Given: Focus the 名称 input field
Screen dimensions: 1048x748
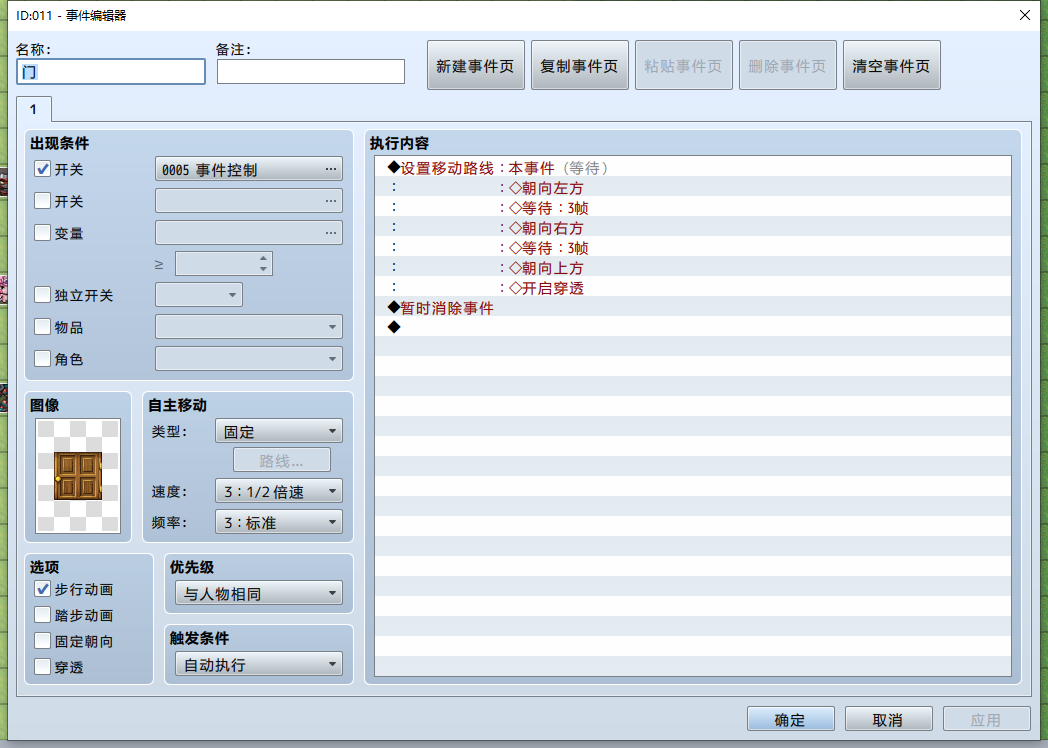Looking at the screenshot, I should (111, 72).
